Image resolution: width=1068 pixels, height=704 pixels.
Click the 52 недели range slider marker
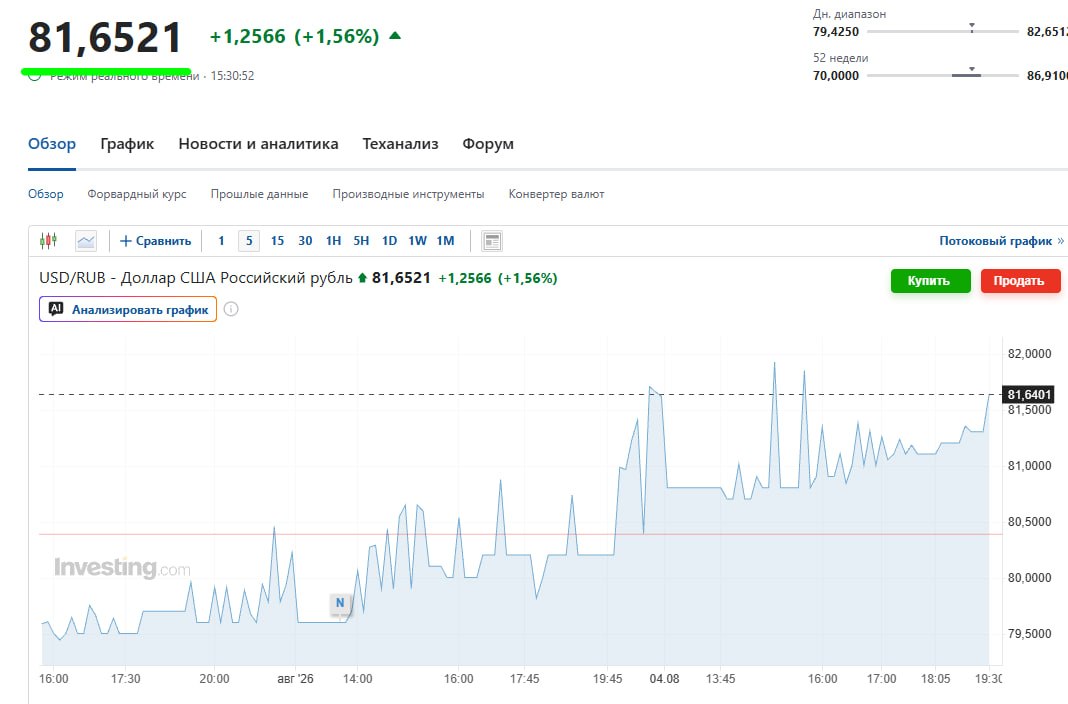(972, 69)
